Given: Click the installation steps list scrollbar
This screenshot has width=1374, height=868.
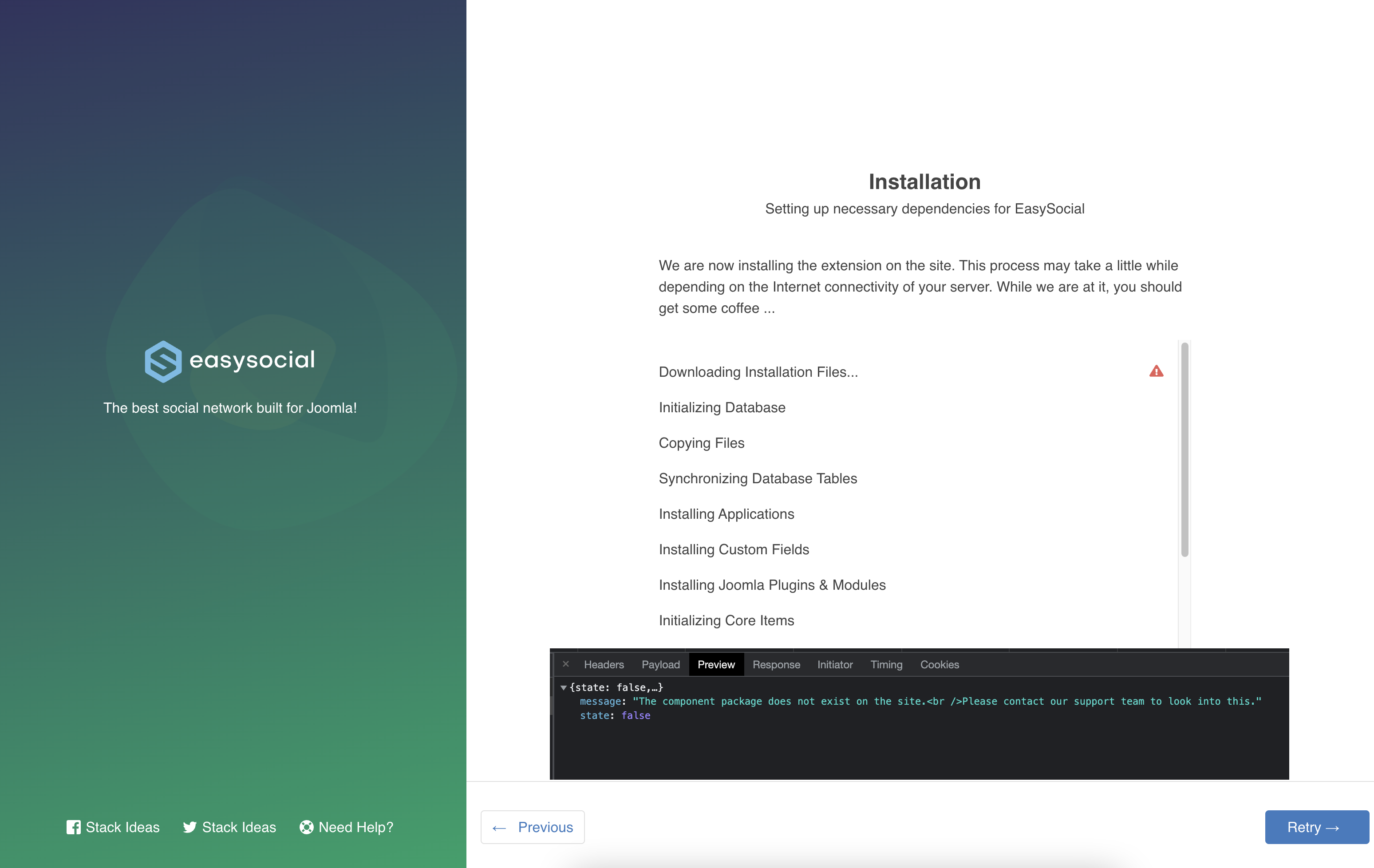Looking at the screenshot, I should pos(1184,450).
